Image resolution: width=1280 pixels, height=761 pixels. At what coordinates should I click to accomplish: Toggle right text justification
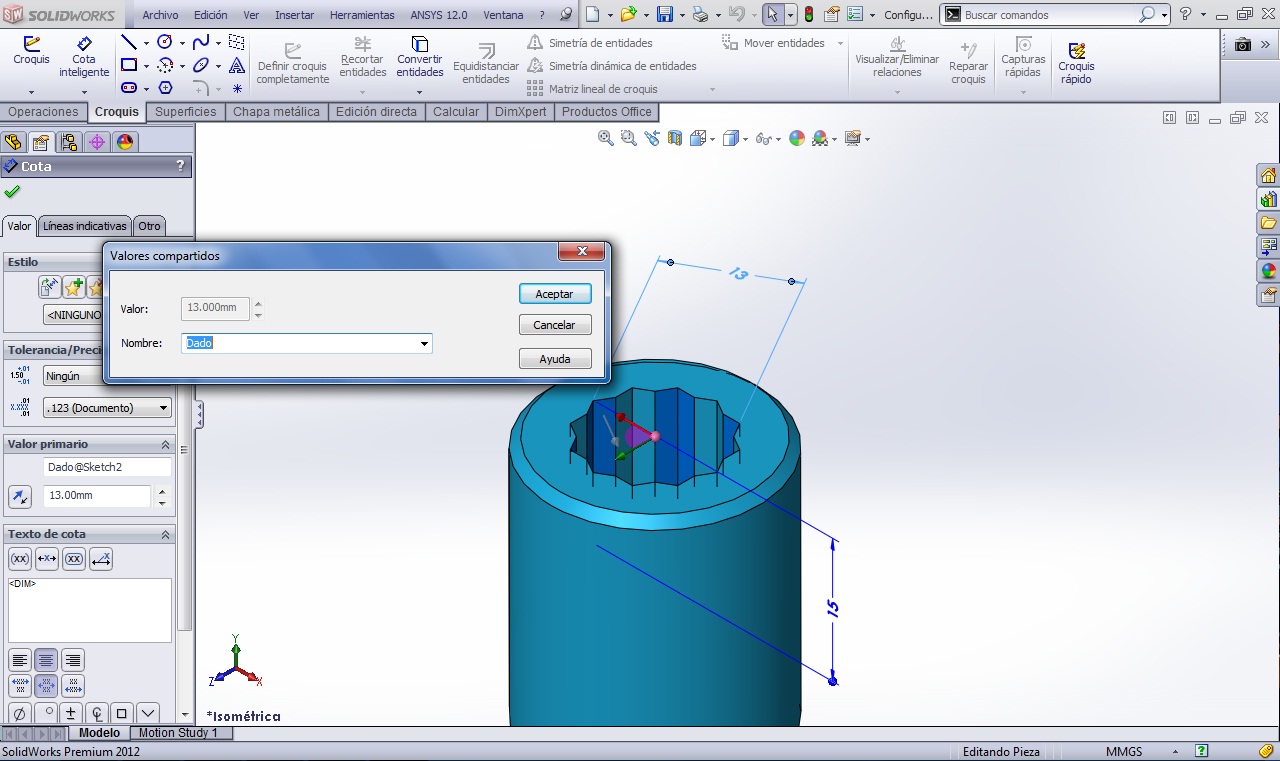click(72, 660)
